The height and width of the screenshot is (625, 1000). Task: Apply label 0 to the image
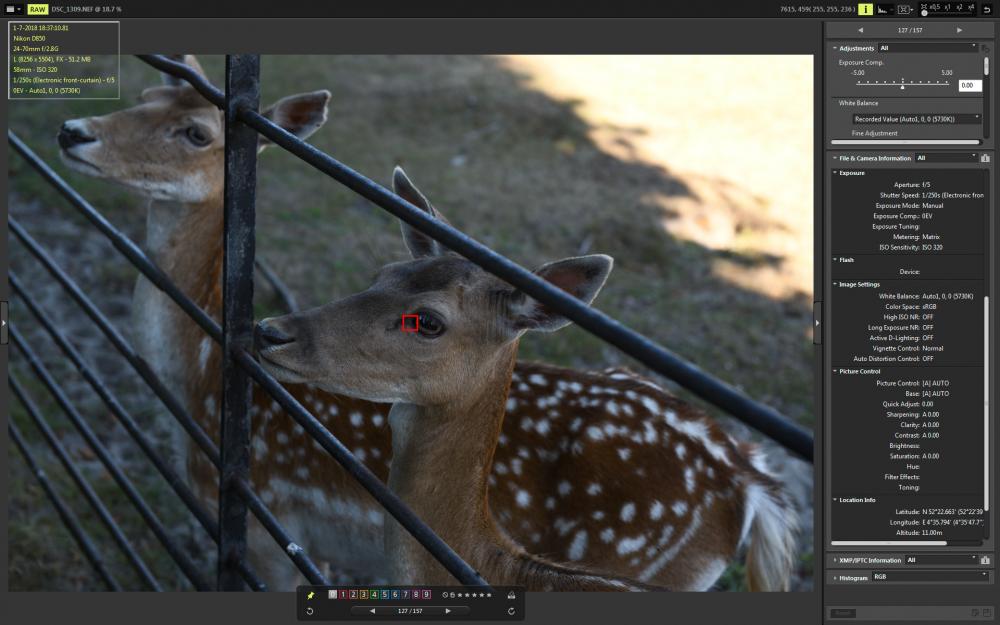click(x=332, y=594)
